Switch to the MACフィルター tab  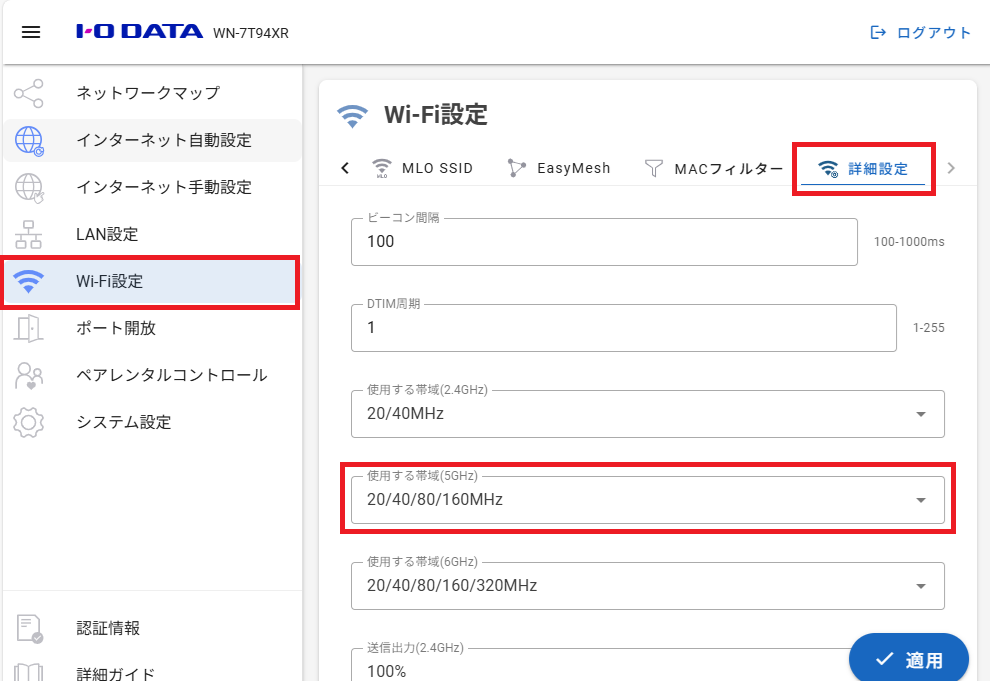pos(718,168)
